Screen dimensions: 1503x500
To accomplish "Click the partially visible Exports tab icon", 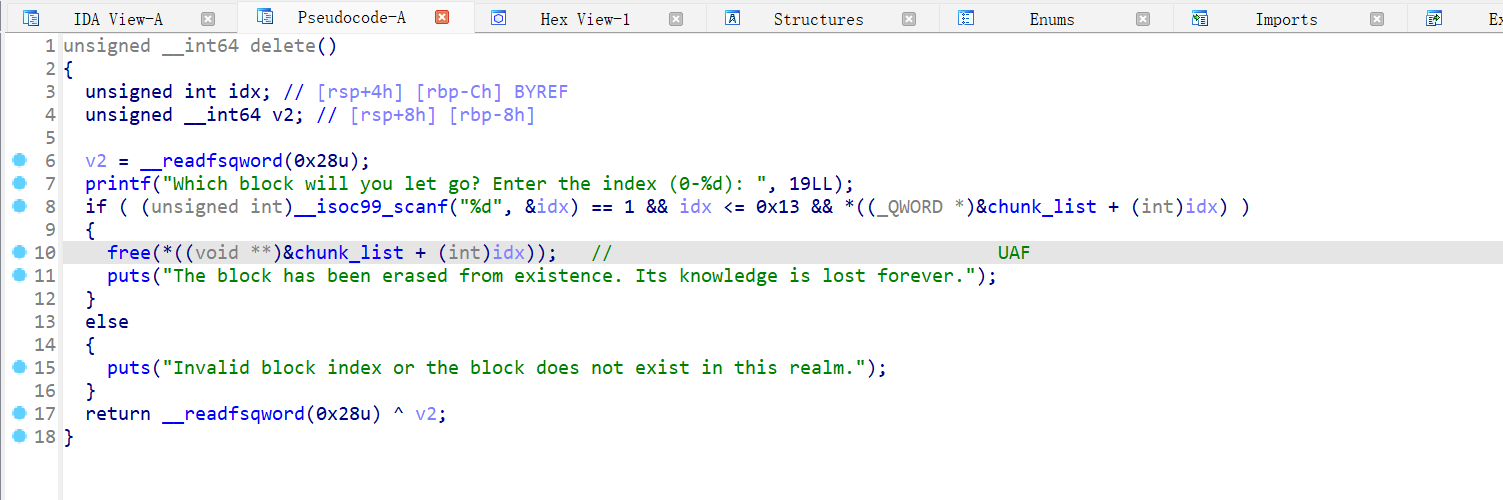I will [x=1434, y=19].
